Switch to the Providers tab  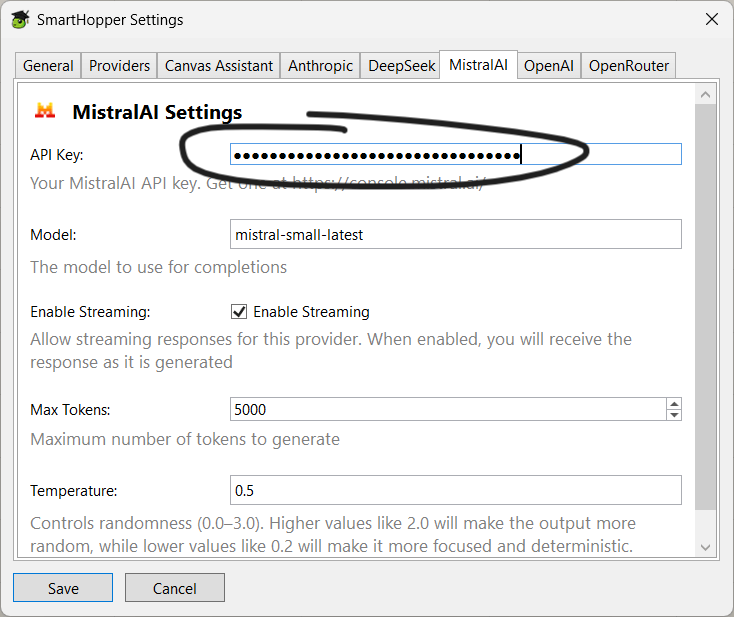(119, 66)
